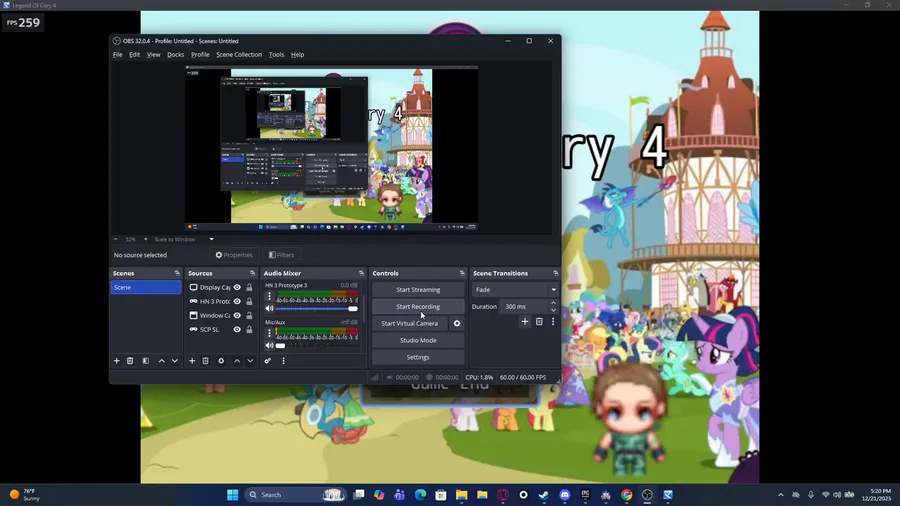Undock the Scenes panel

(177, 273)
